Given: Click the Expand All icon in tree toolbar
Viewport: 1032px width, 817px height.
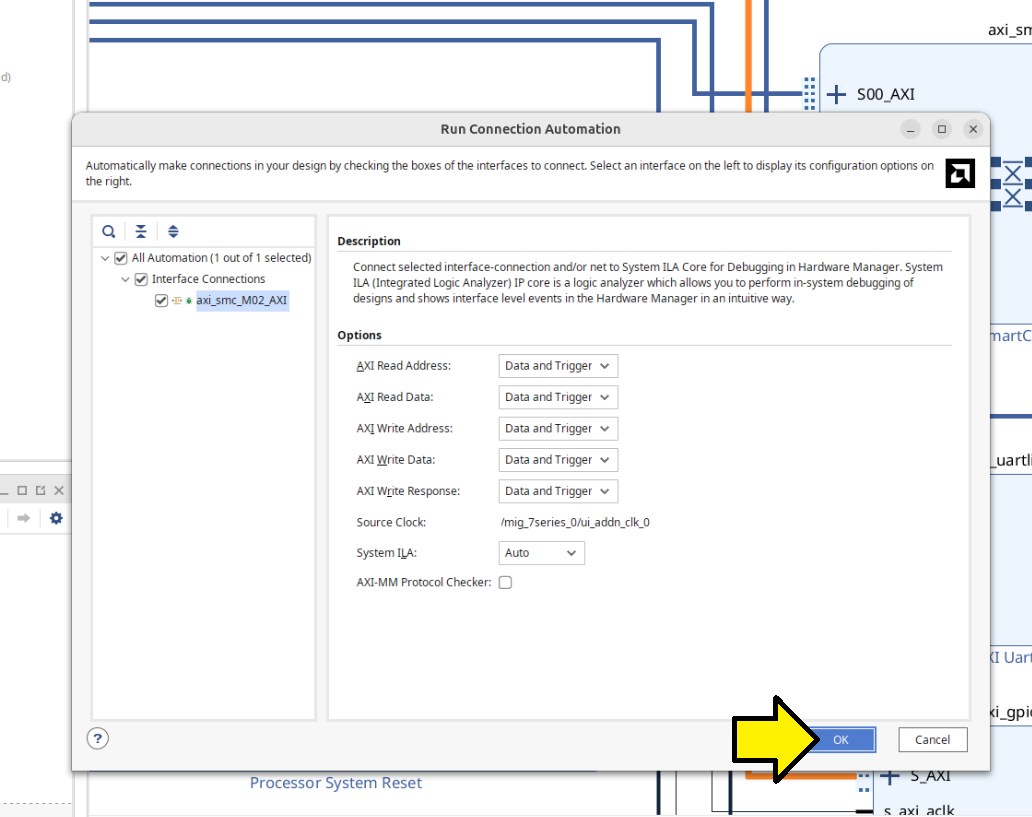Looking at the screenshot, I should 173,231.
